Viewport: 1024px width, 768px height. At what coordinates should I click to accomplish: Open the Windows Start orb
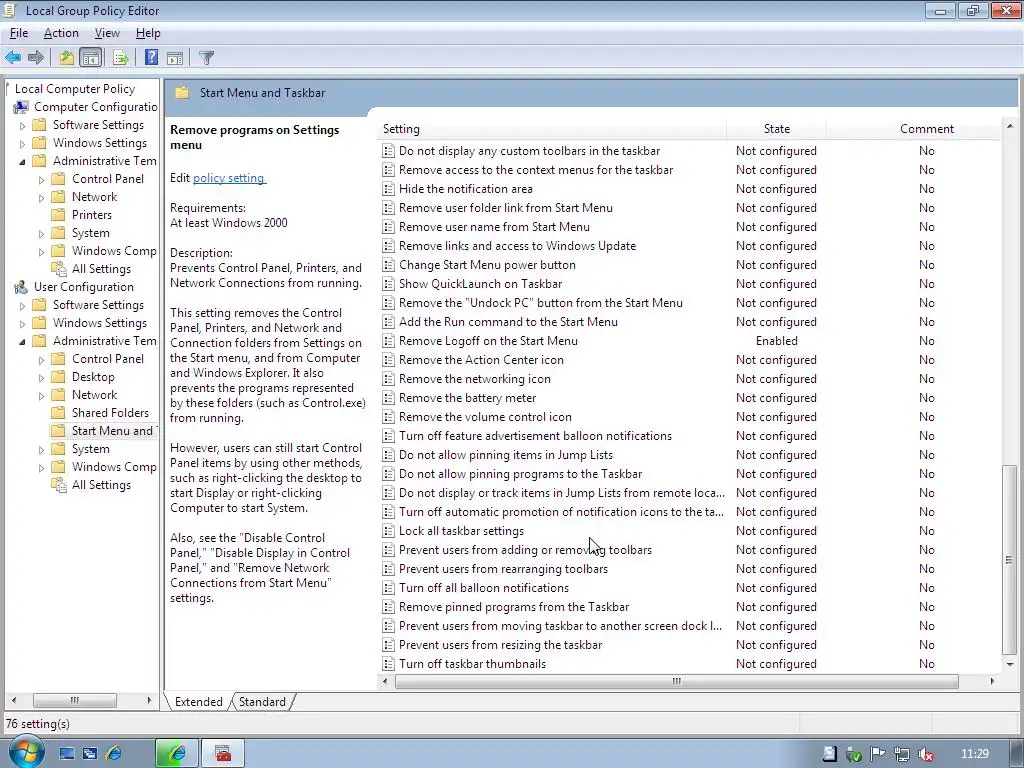click(26, 752)
